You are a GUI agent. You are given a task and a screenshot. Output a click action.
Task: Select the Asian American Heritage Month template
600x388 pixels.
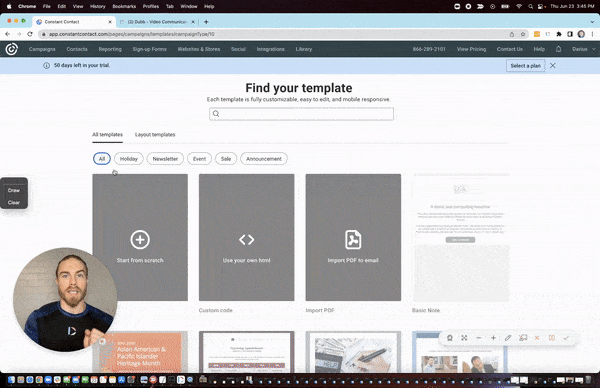point(140,352)
